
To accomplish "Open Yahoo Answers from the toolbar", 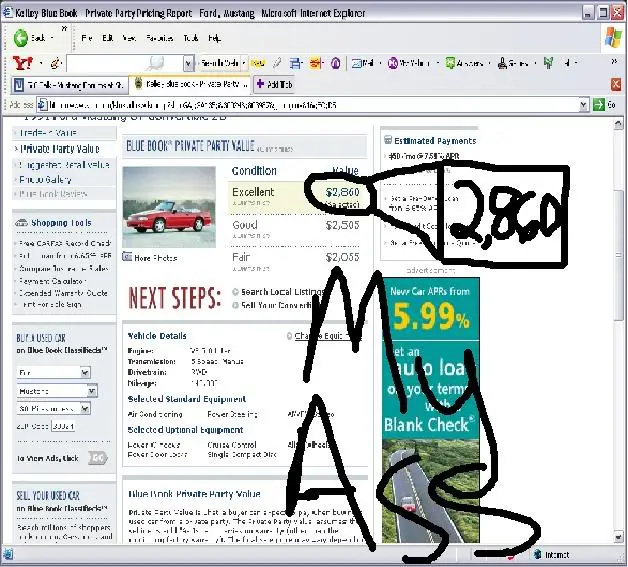I will click(x=464, y=63).
